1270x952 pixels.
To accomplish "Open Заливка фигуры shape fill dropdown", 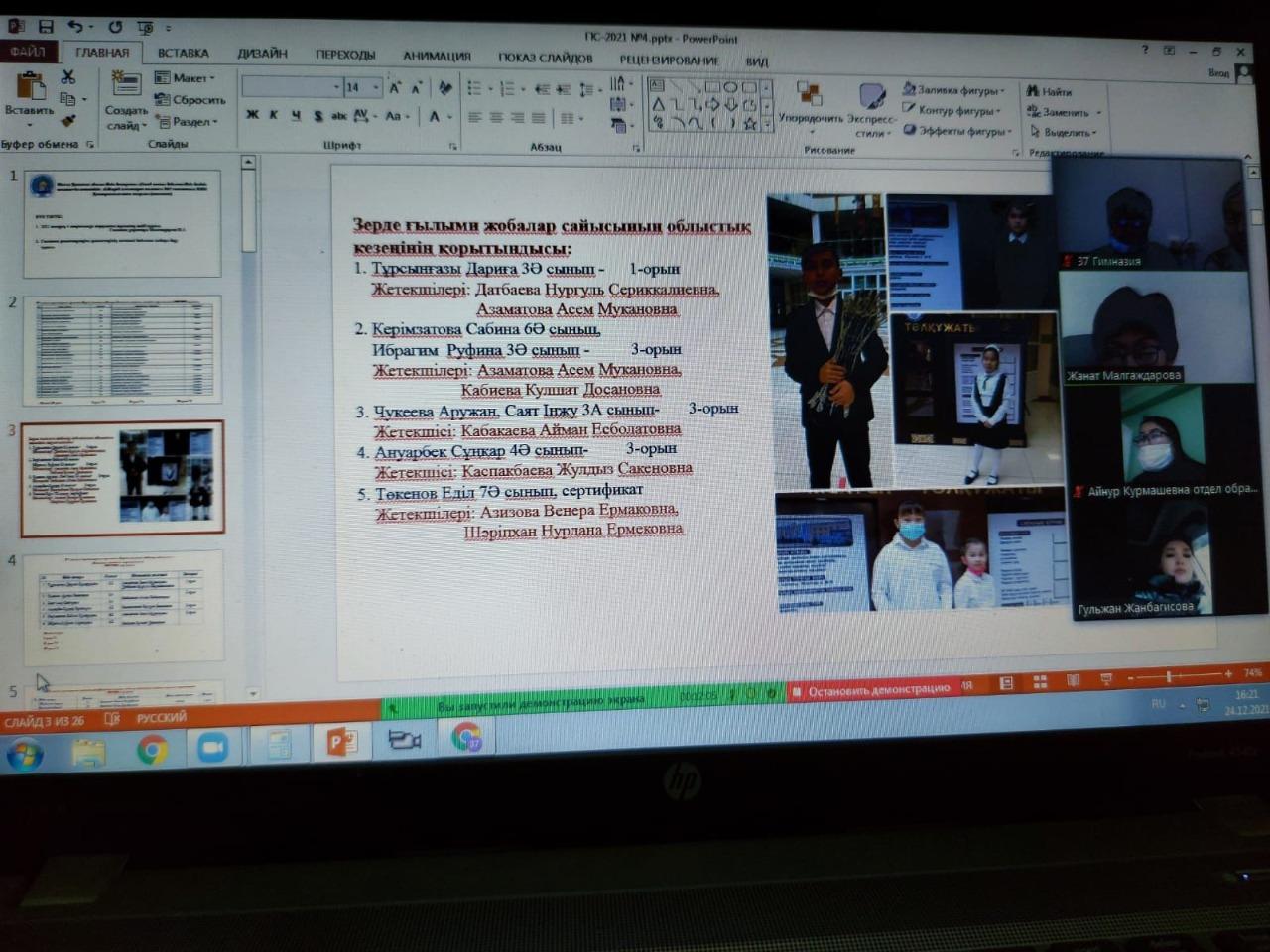I will pos(954,90).
